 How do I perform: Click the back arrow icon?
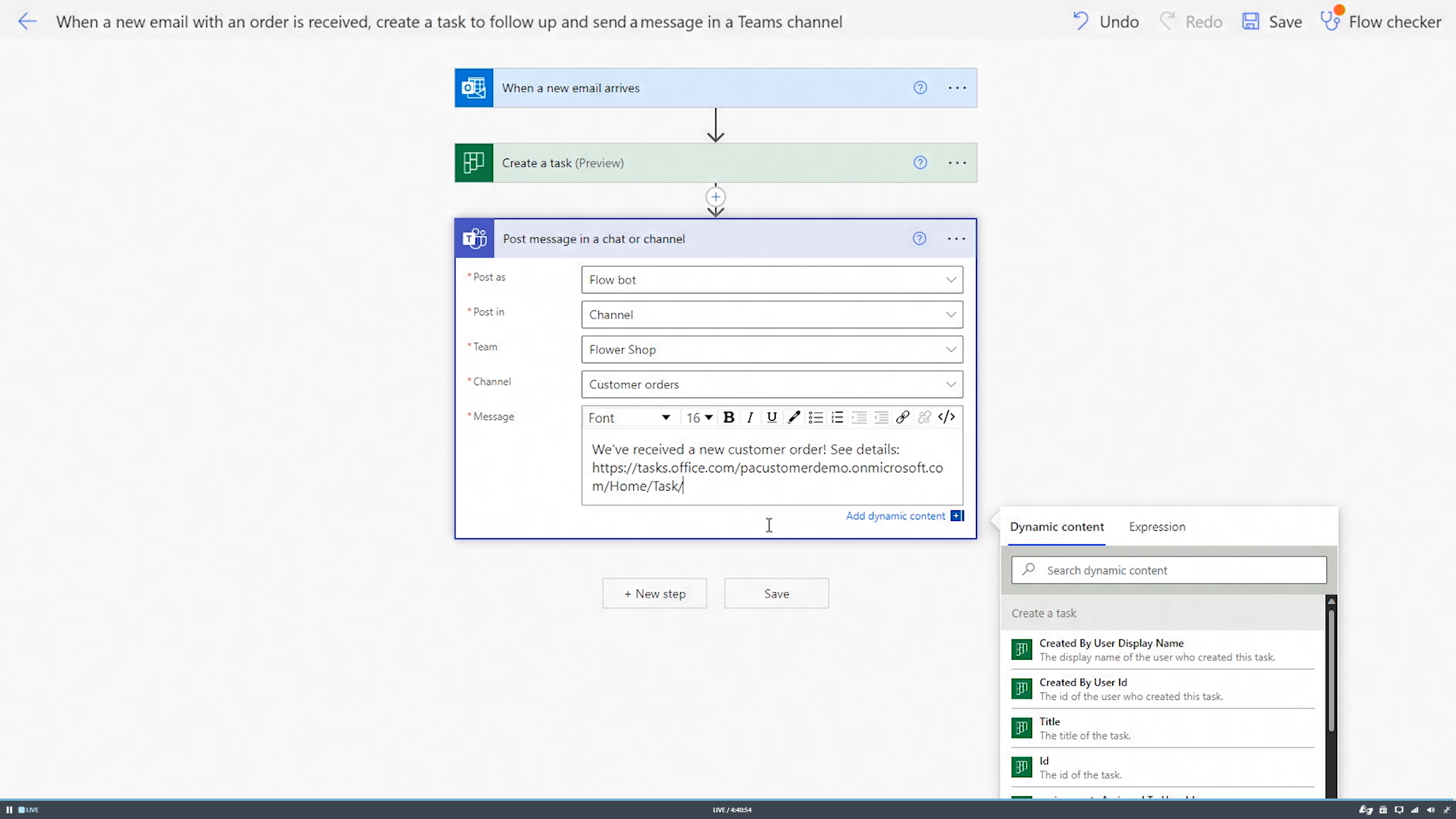27,22
